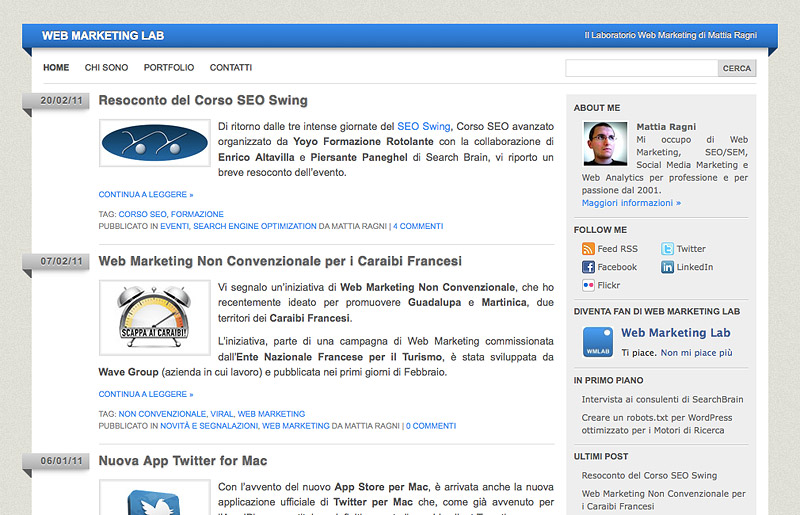Click the Twitter bird icon in Follow Me

click(667, 249)
